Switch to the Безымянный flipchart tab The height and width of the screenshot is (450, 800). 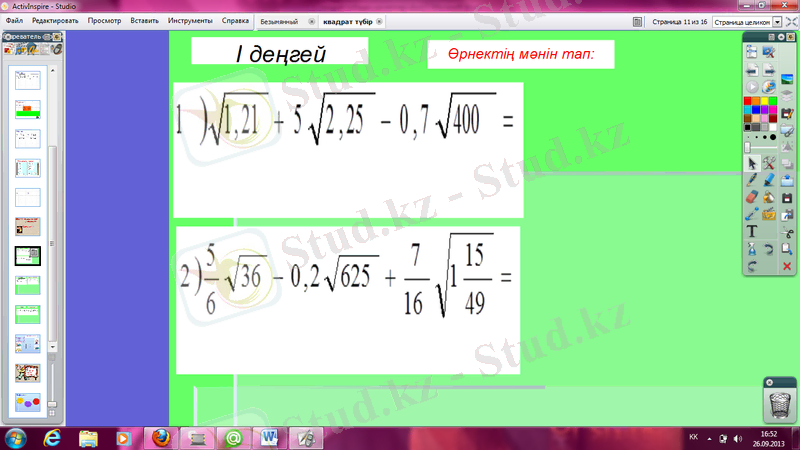pos(279,21)
